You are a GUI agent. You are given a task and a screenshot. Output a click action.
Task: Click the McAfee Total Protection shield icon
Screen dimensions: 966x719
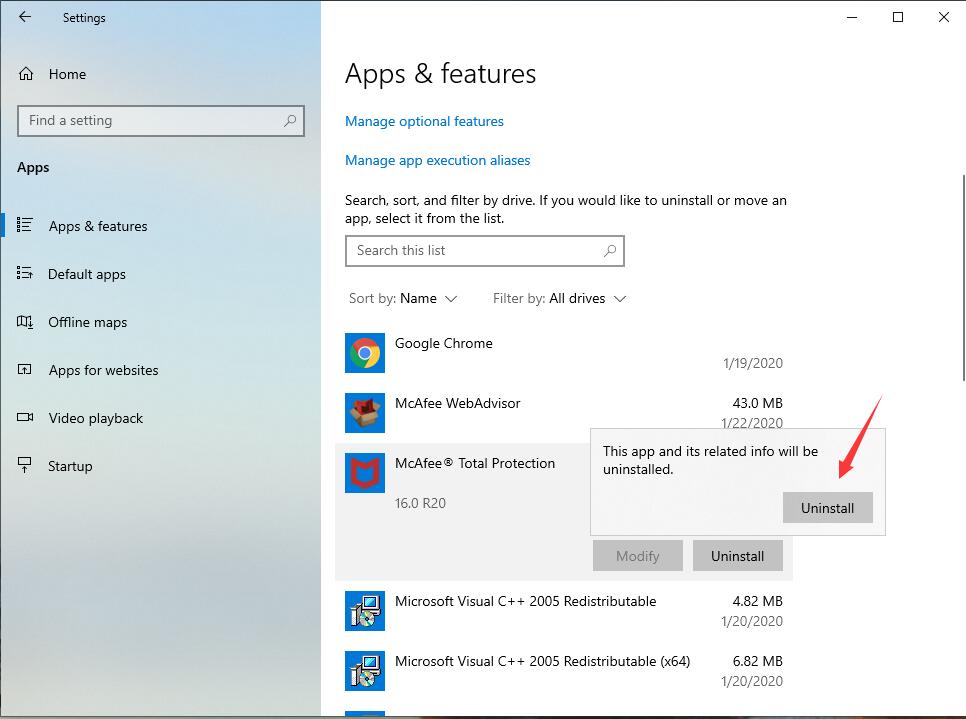coord(365,473)
